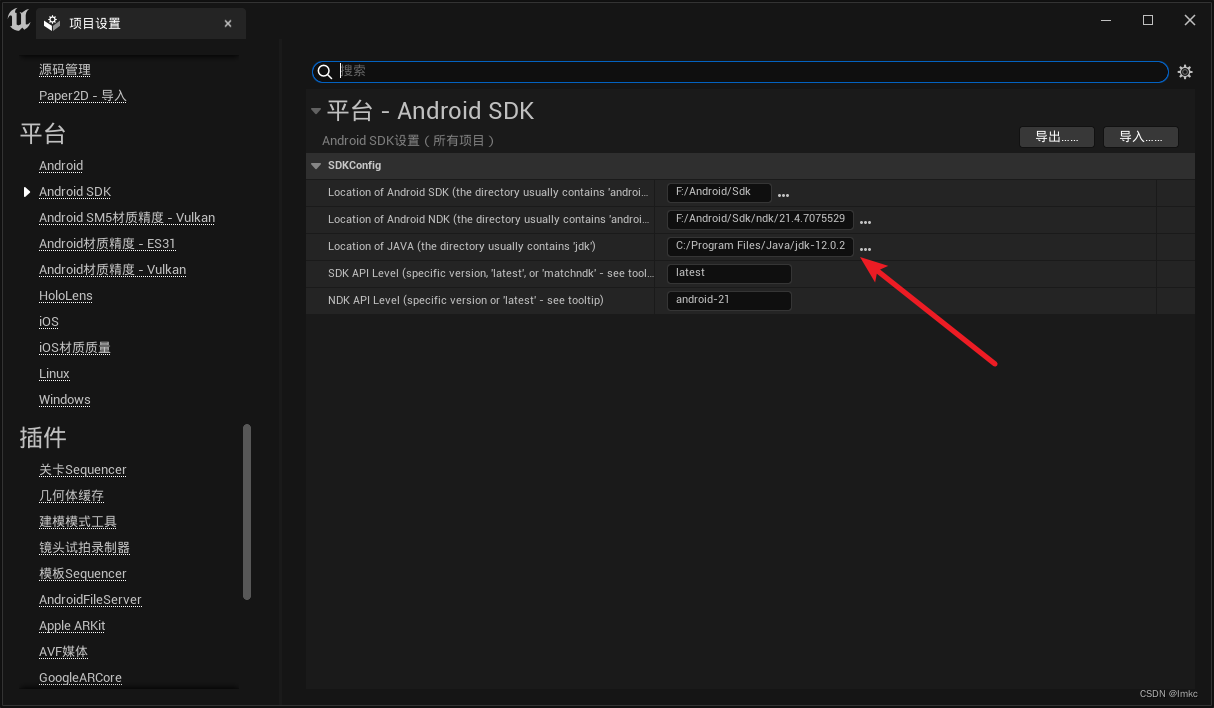Image resolution: width=1214 pixels, height=708 pixels.
Task: Click the 导出 export button
Action: click(1057, 137)
